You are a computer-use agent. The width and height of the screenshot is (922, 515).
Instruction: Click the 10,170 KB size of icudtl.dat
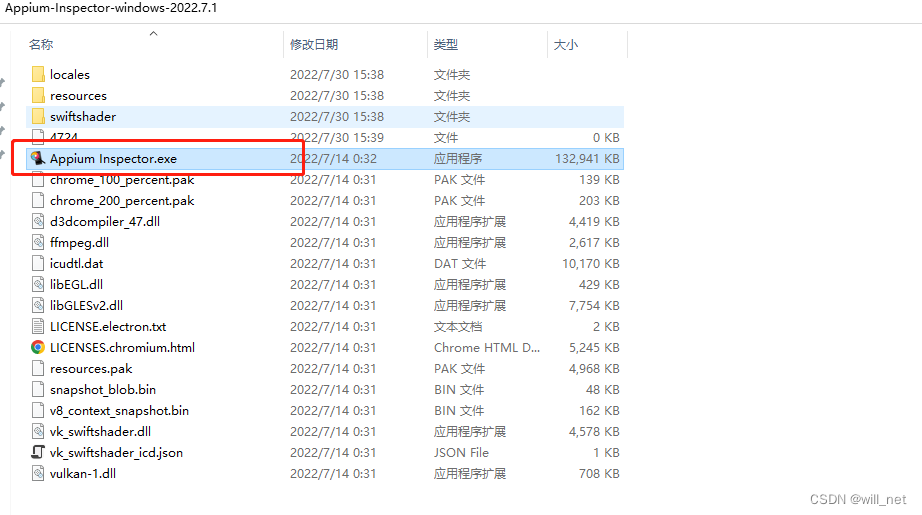591,263
